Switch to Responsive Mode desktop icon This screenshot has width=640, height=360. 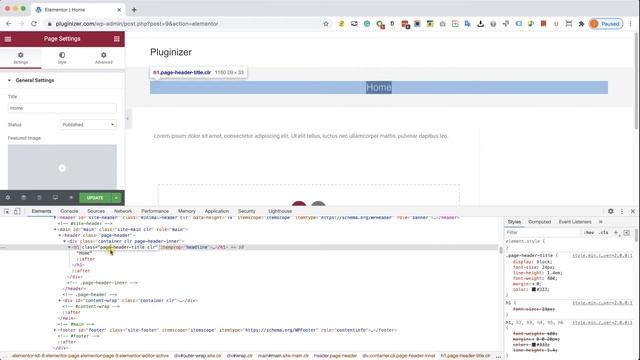55,198
